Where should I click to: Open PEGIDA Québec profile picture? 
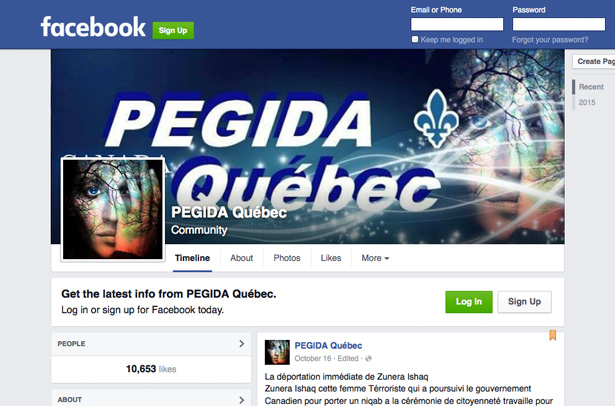click(x=113, y=209)
